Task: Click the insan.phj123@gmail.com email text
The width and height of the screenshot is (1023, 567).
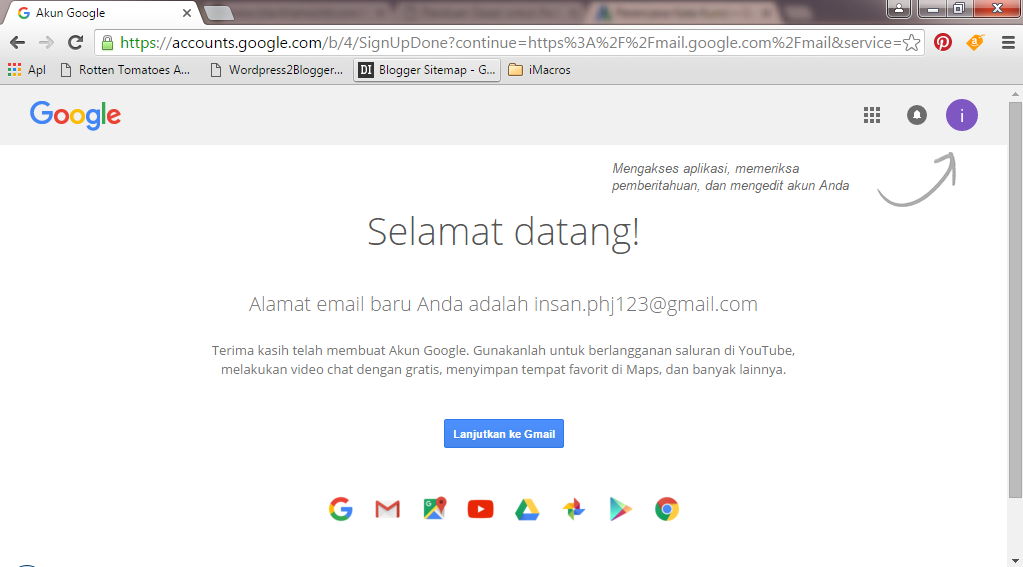Action: point(646,304)
